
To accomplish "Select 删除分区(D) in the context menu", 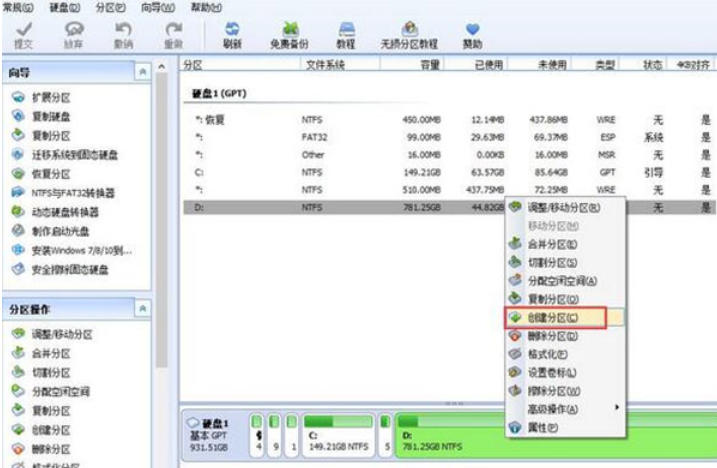I will (x=565, y=336).
